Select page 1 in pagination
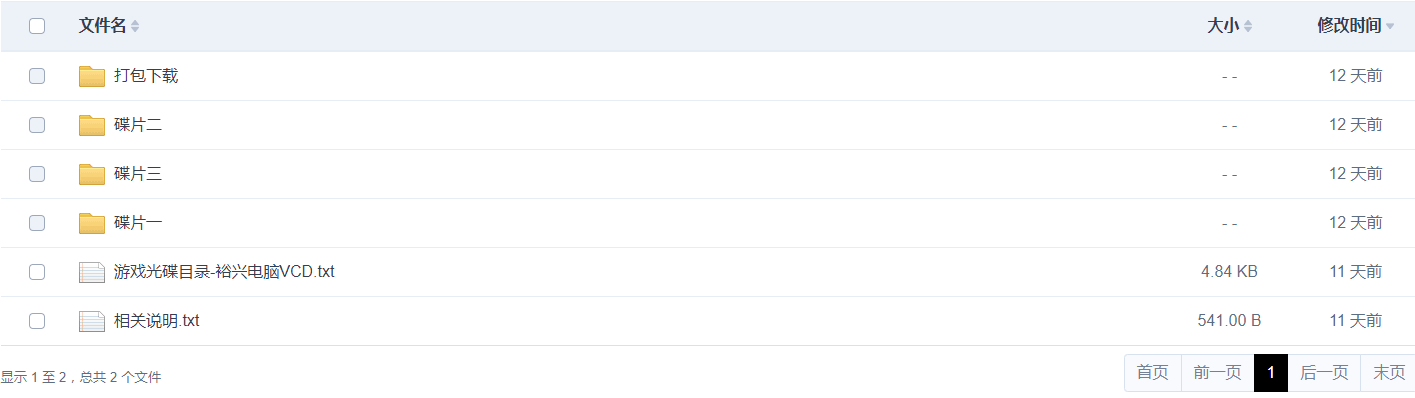The width and height of the screenshot is (1415, 398). click(x=1271, y=373)
